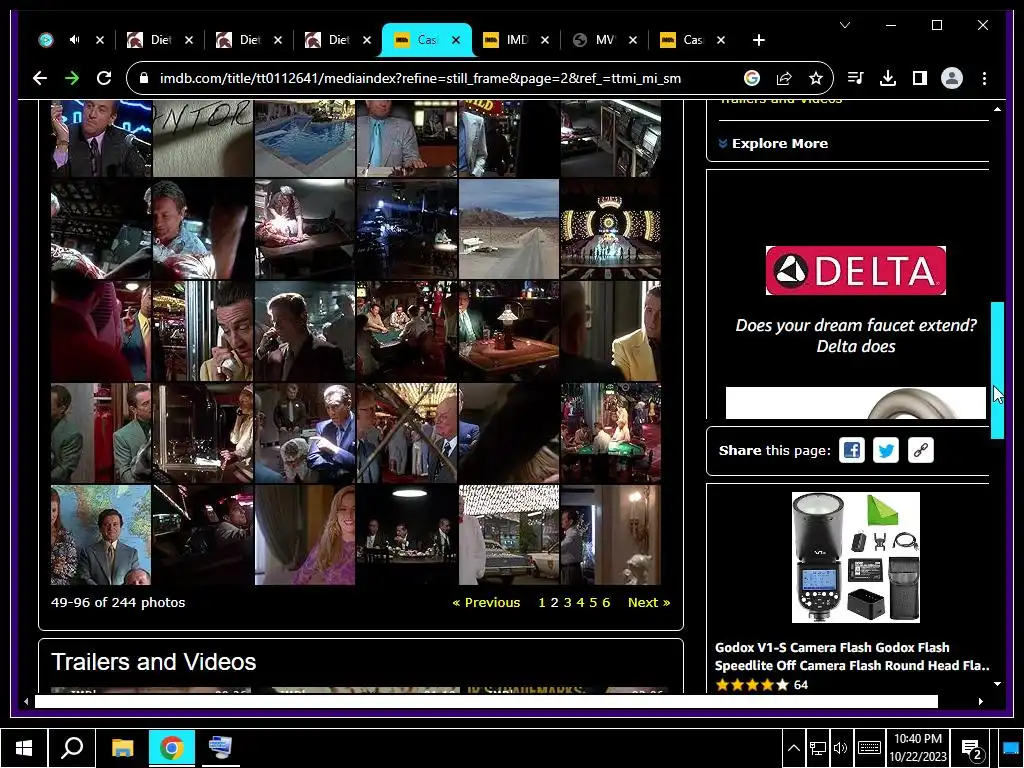Show desktop via far-right taskbar button
This screenshot has width=1024, height=768.
point(1012,748)
